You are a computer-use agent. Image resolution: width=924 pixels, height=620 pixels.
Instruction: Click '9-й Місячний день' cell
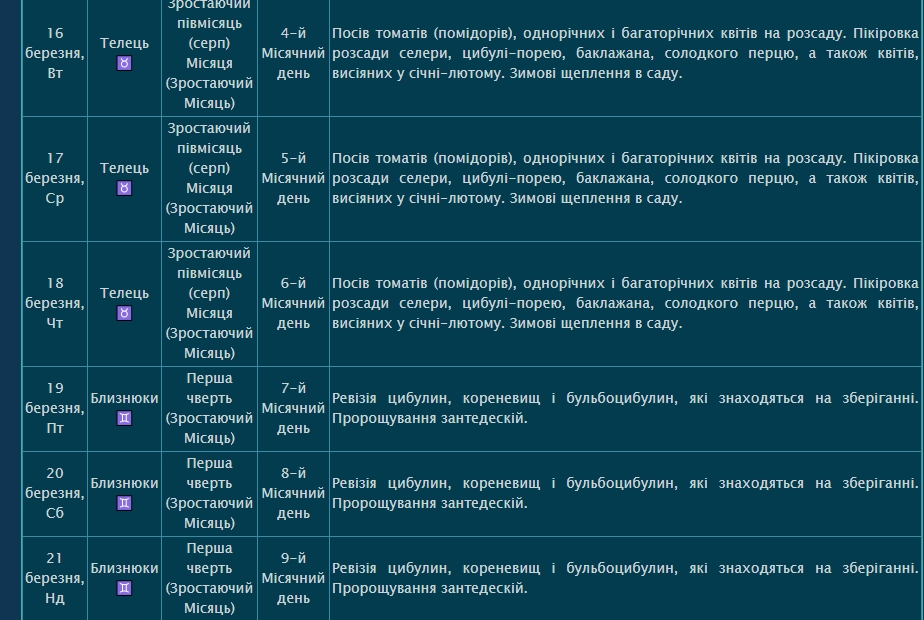click(293, 578)
